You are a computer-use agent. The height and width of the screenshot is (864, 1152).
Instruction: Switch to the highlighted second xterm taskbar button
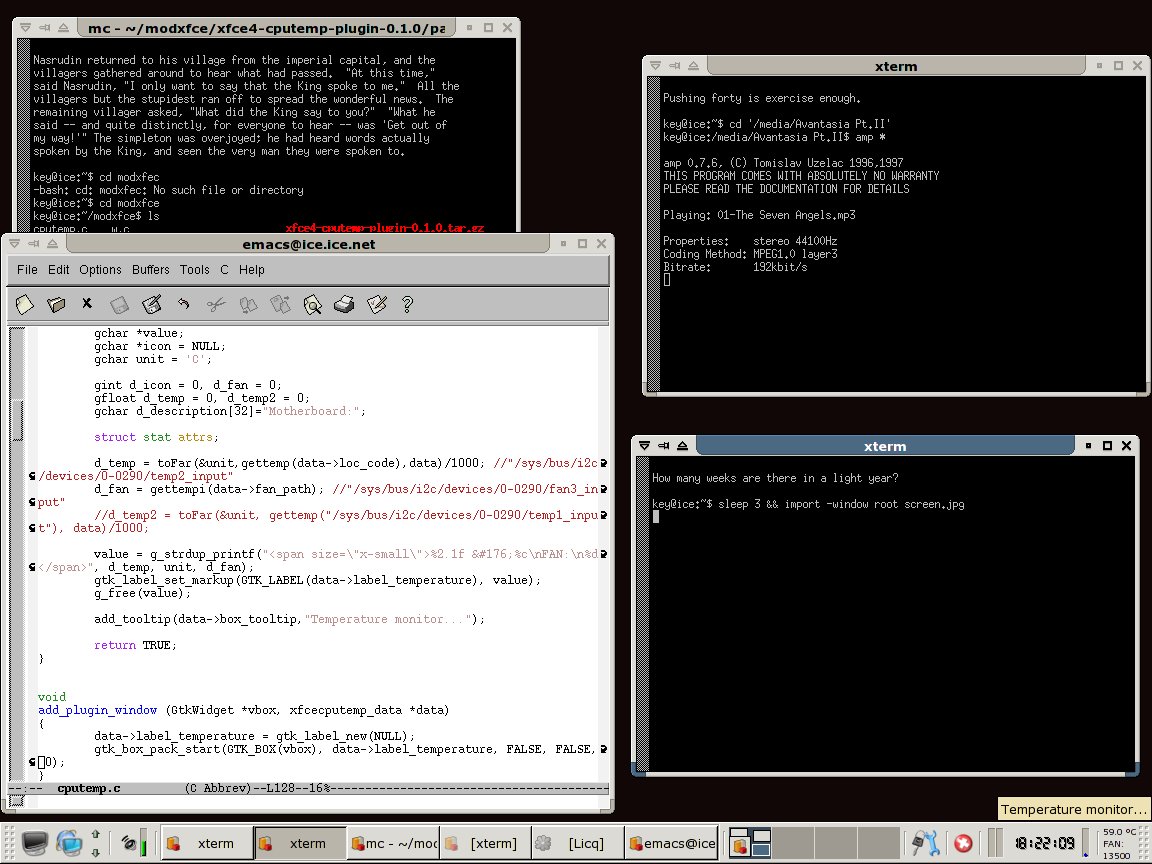[300, 843]
